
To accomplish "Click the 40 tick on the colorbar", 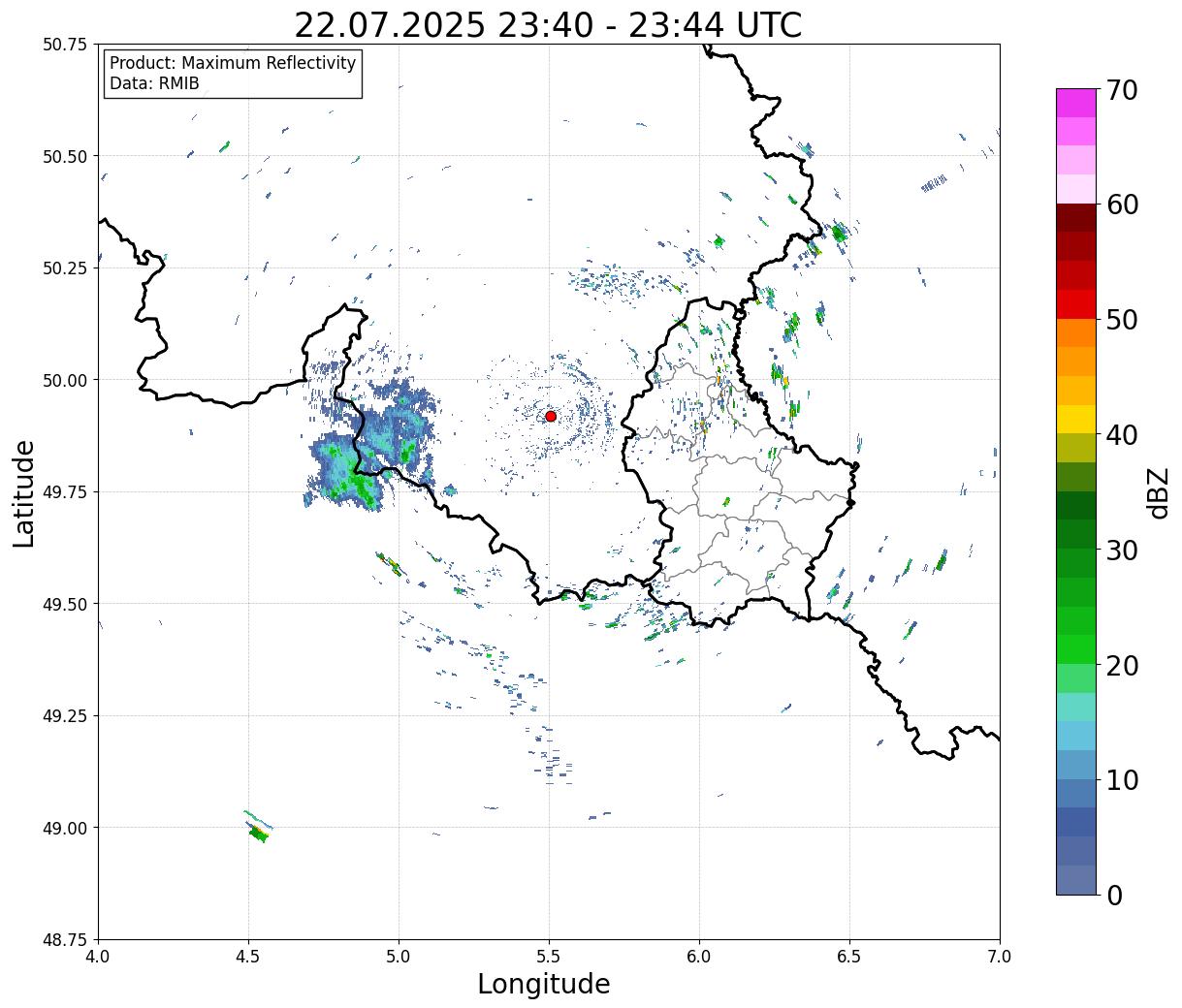I will [x=1121, y=434].
